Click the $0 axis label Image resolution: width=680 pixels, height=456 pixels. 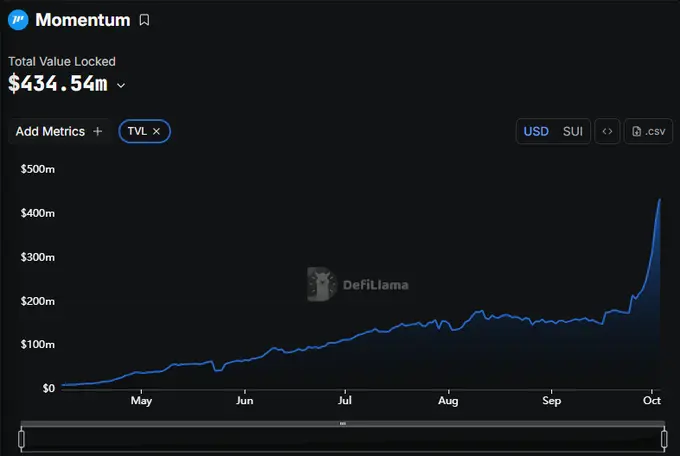(49, 388)
